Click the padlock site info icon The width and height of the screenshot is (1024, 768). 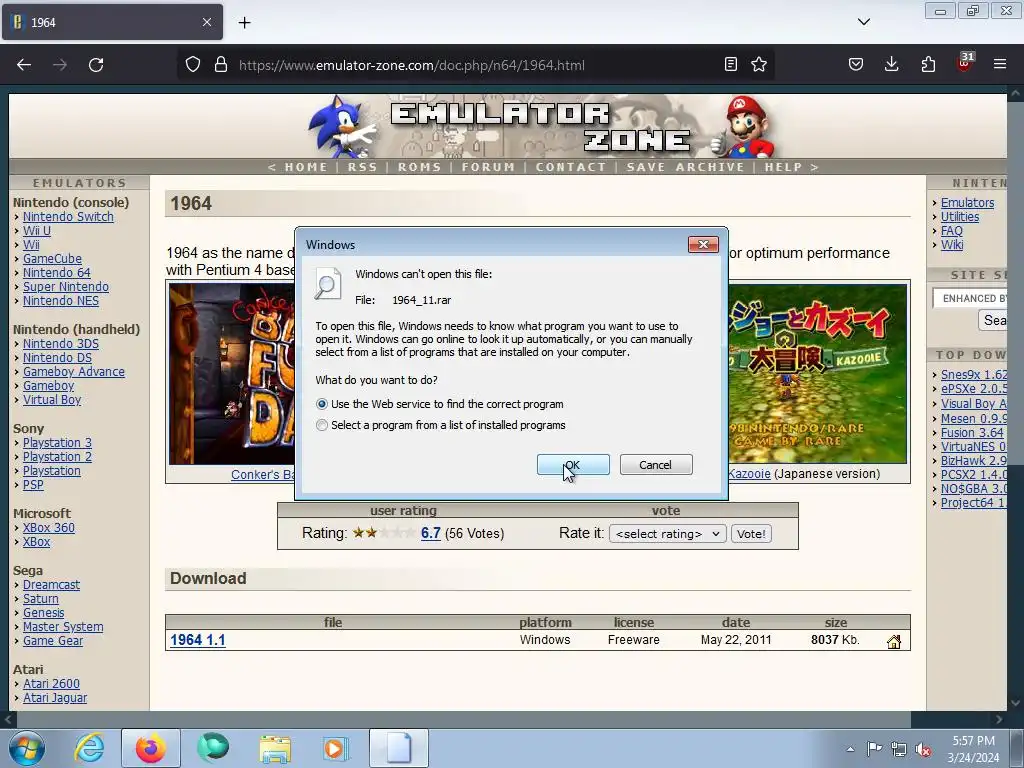(221, 65)
